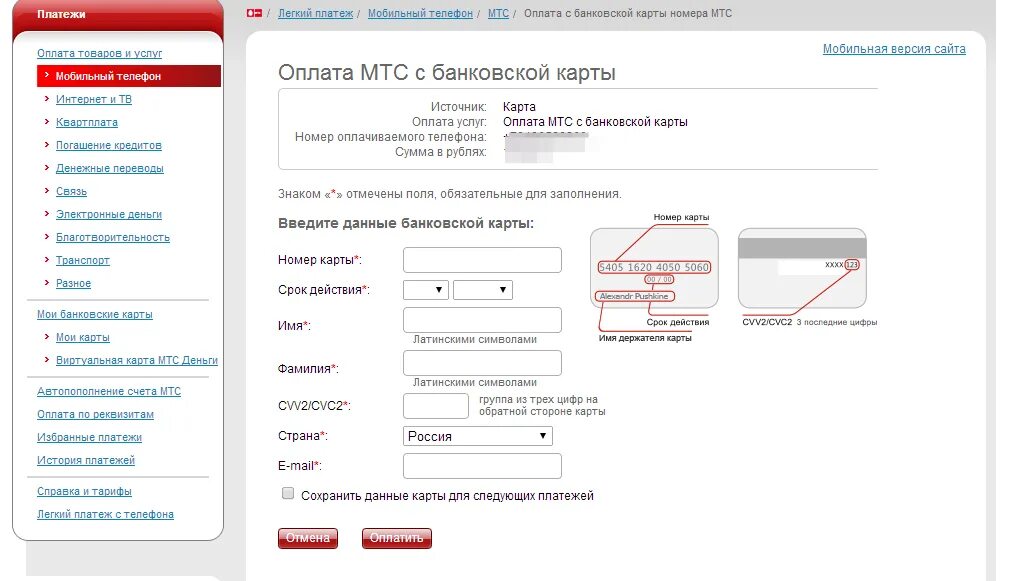Open Оплата по реквизитам link
Viewport: 1009px width, 581px height.
coord(95,414)
